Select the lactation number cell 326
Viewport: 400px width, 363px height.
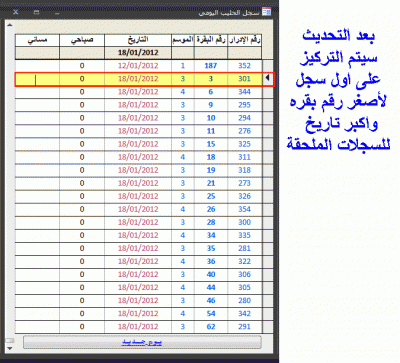(244, 196)
